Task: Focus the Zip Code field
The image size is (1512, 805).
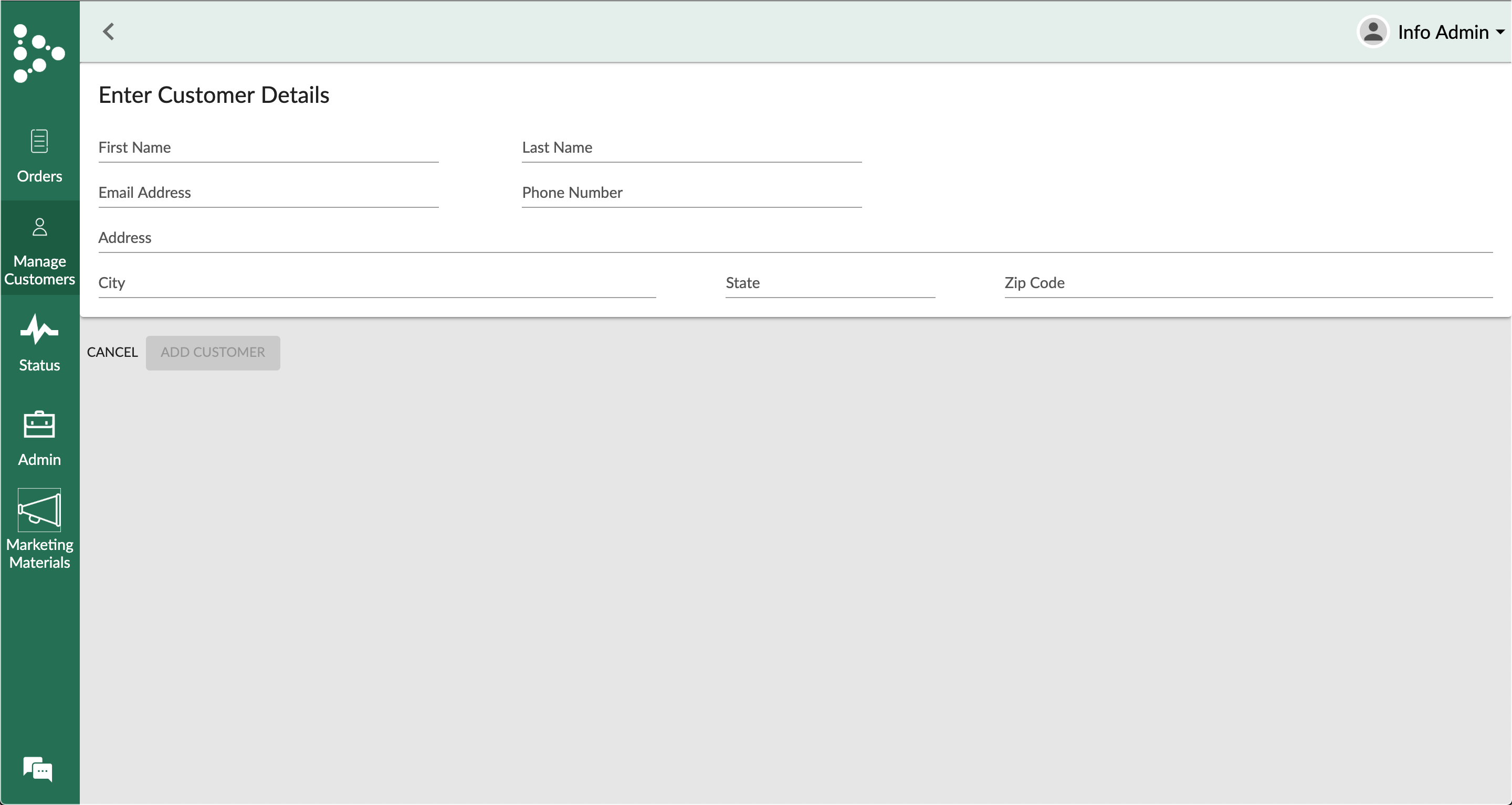Action: coord(1248,284)
